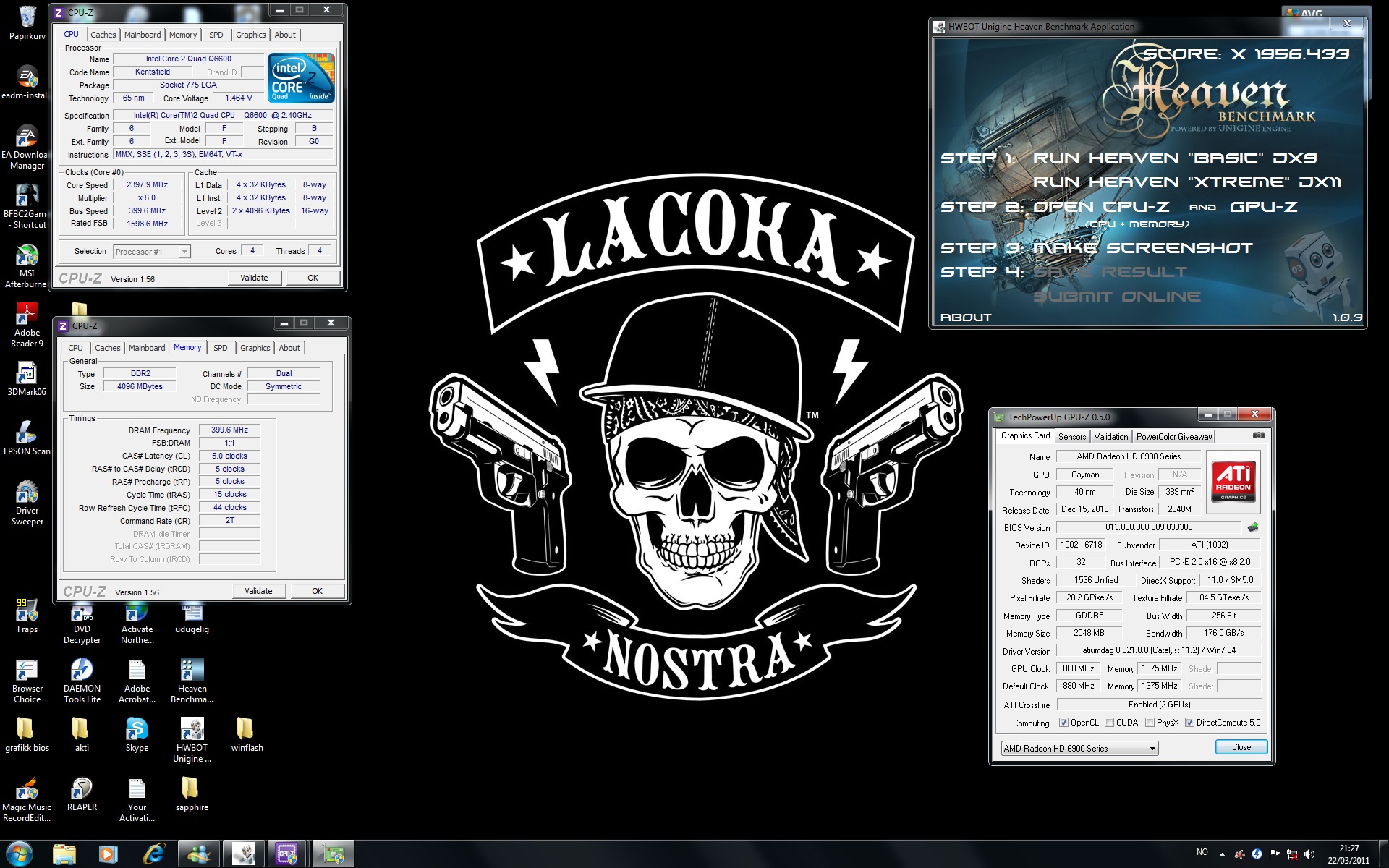Toggle the PhysX checkbox in GPU-Z
This screenshot has height=868, width=1389.
1150,723
